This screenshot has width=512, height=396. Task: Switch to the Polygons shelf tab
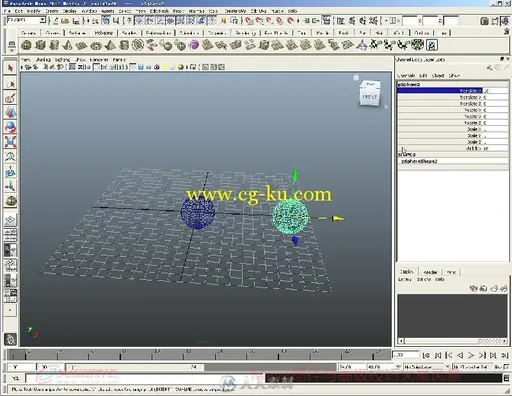tap(104, 33)
